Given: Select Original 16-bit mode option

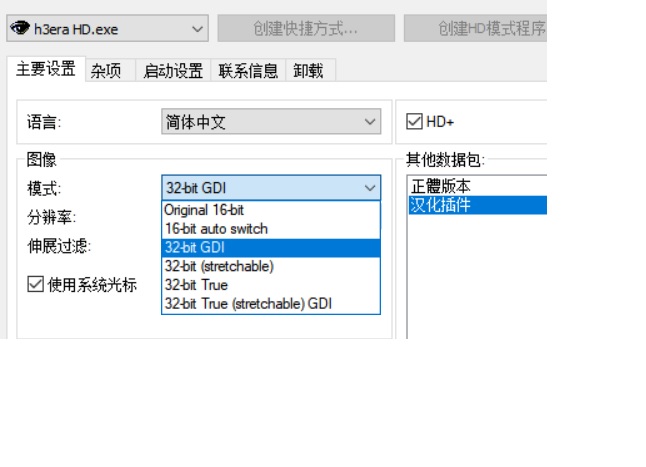Looking at the screenshot, I should (x=204, y=210).
